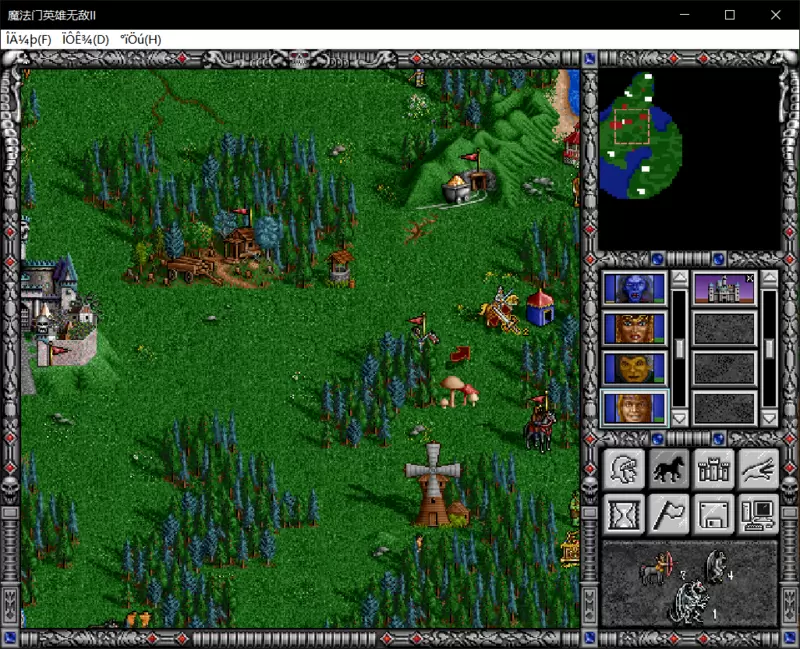End the turn with the hourglass button
This screenshot has width=800, height=649.
pos(624,514)
